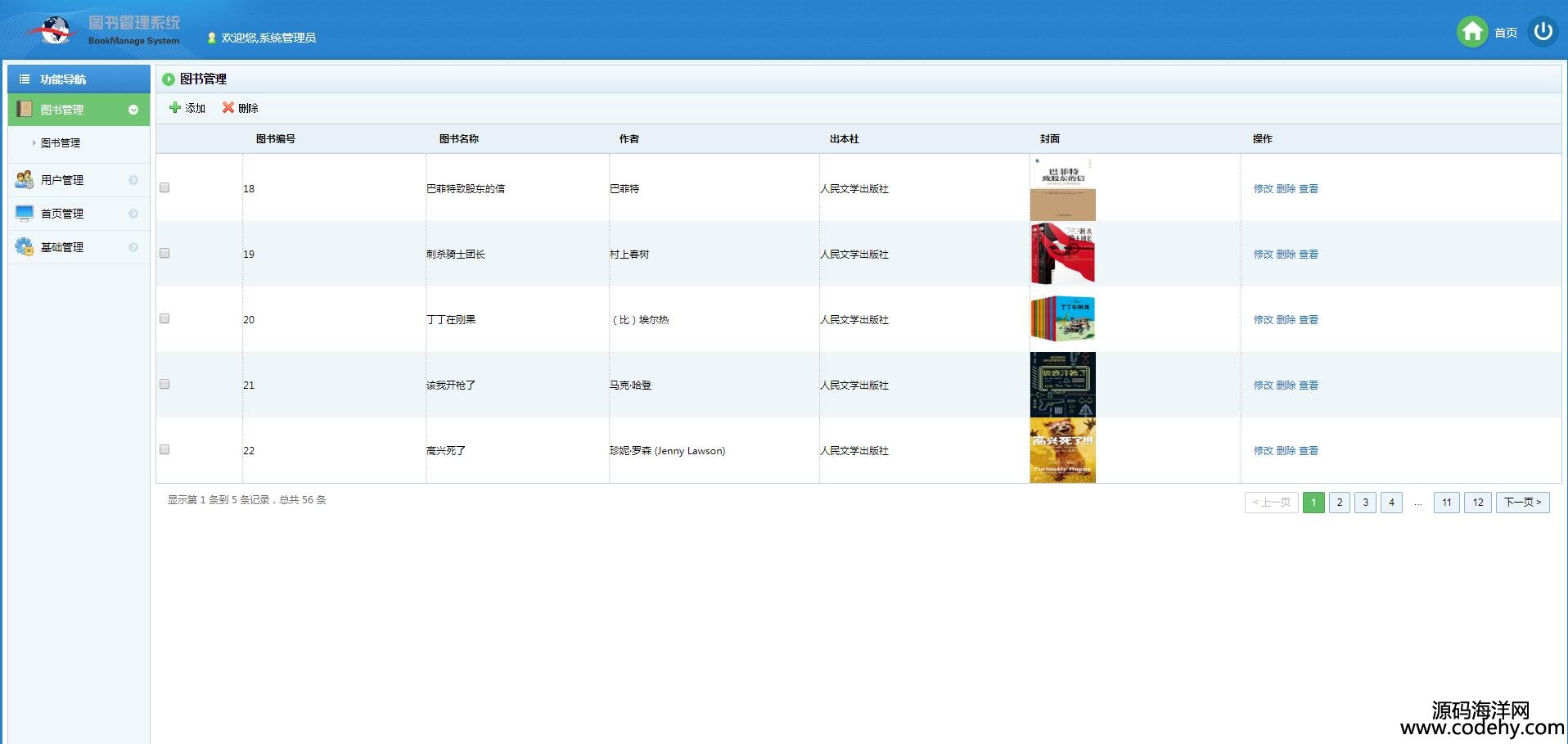Image resolution: width=1568 pixels, height=744 pixels.
Task: Click the red X delete icon
Action: (x=228, y=108)
